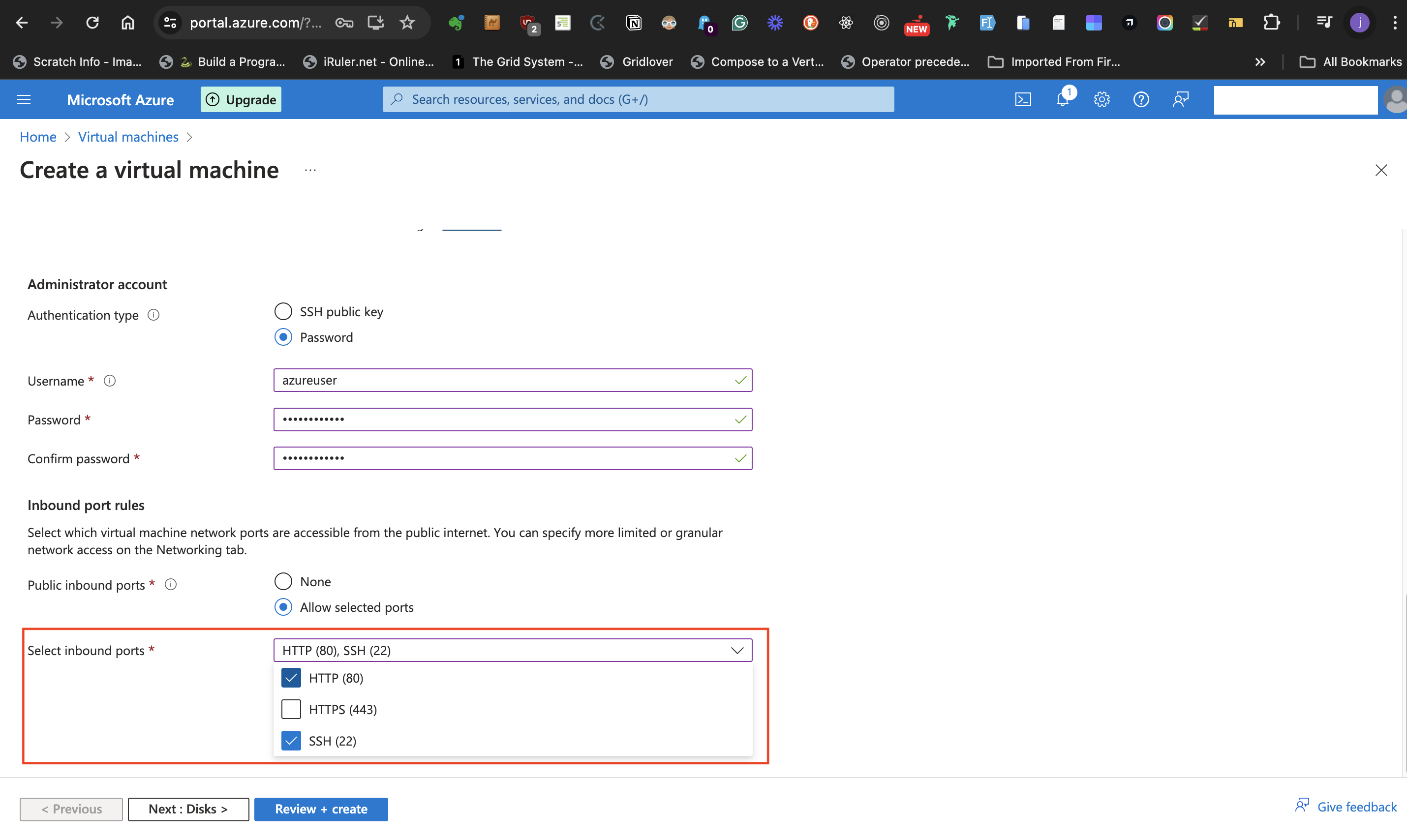Click the Review + create button
Viewport: 1407px width, 840px height.
pyautogui.click(x=321, y=809)
